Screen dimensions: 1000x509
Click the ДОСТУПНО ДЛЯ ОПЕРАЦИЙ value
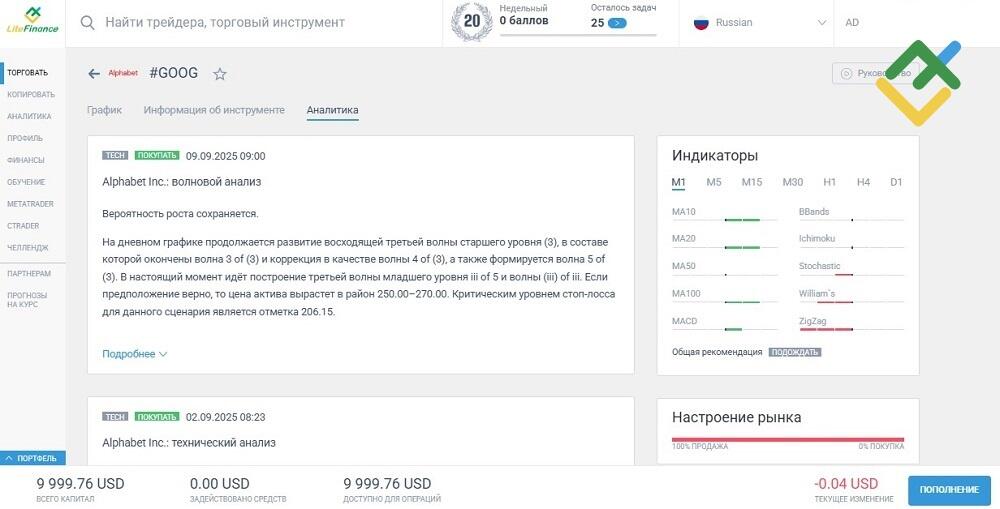[387, 484]
